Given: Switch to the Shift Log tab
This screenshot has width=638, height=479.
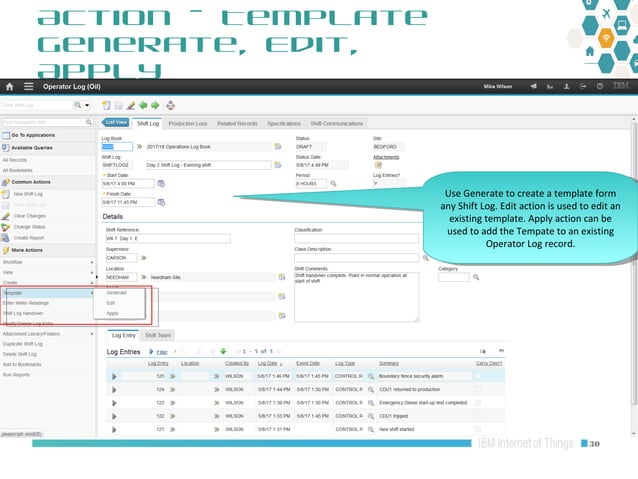Looking at the screenshot, I should [148, 123].
